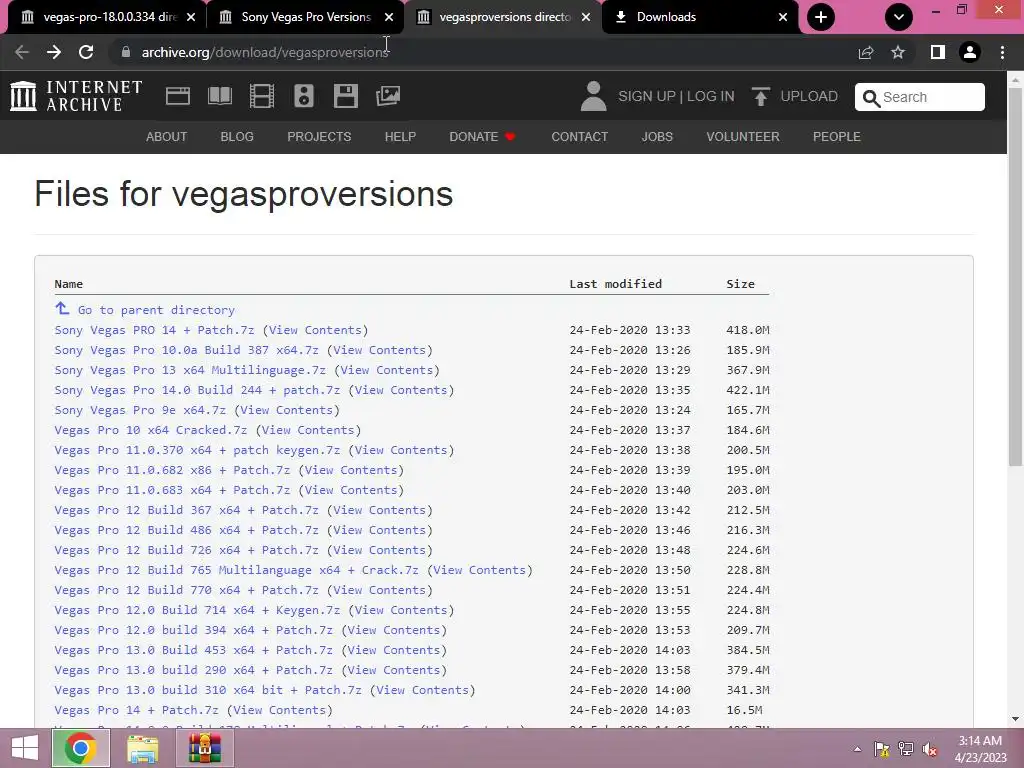Click Go to parent directory link

click(x=156, y=310)
